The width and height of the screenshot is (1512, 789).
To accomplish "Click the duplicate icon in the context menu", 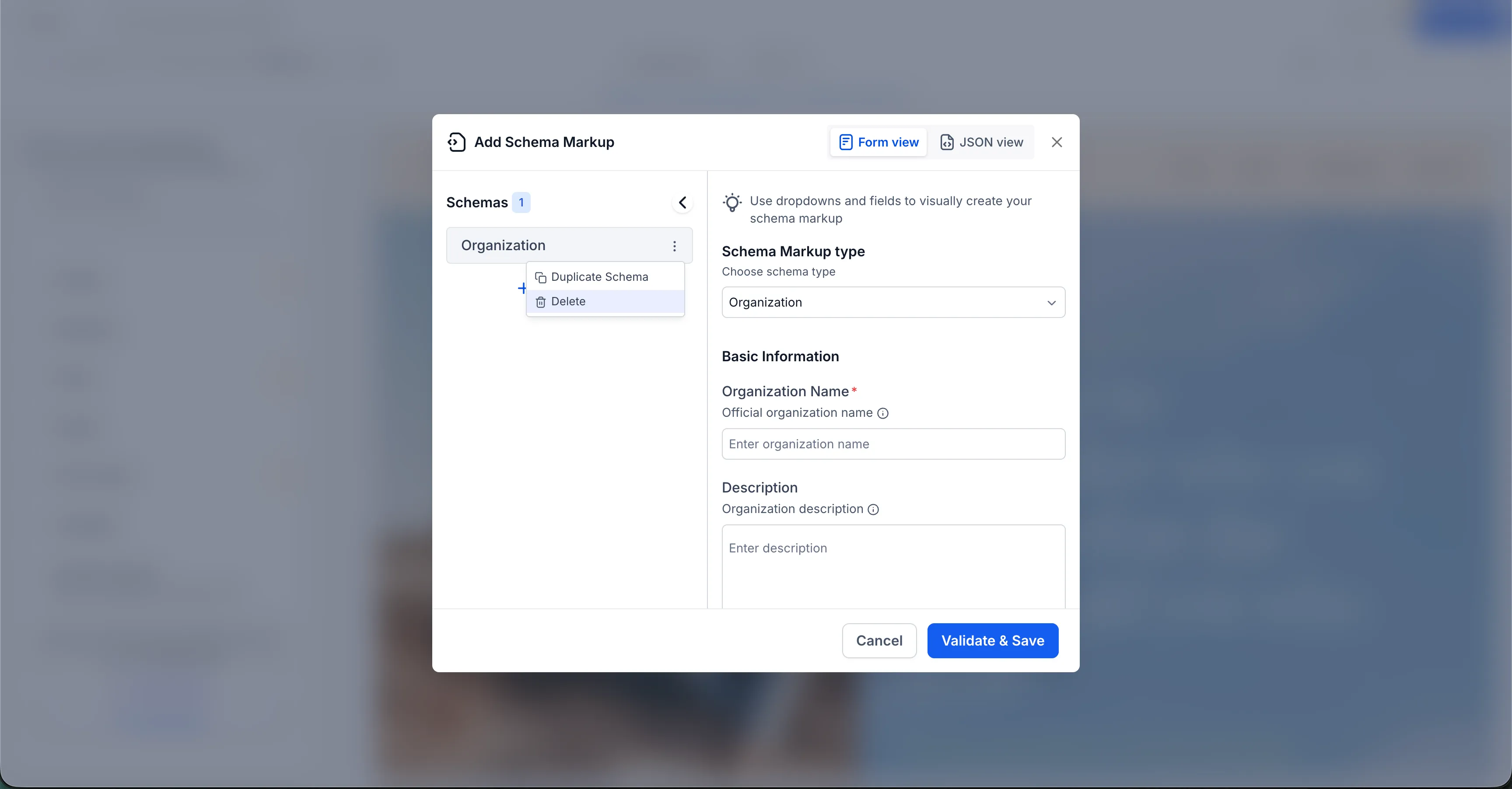I will (541, 277).
